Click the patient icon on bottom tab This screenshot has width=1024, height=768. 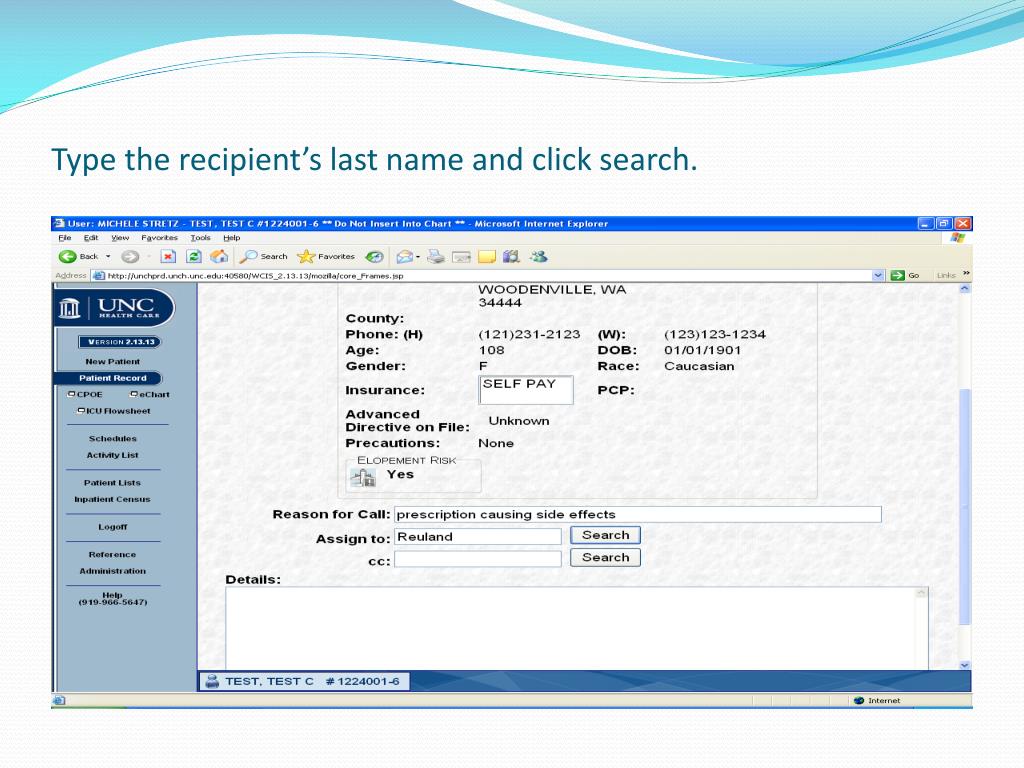(212, 681)
